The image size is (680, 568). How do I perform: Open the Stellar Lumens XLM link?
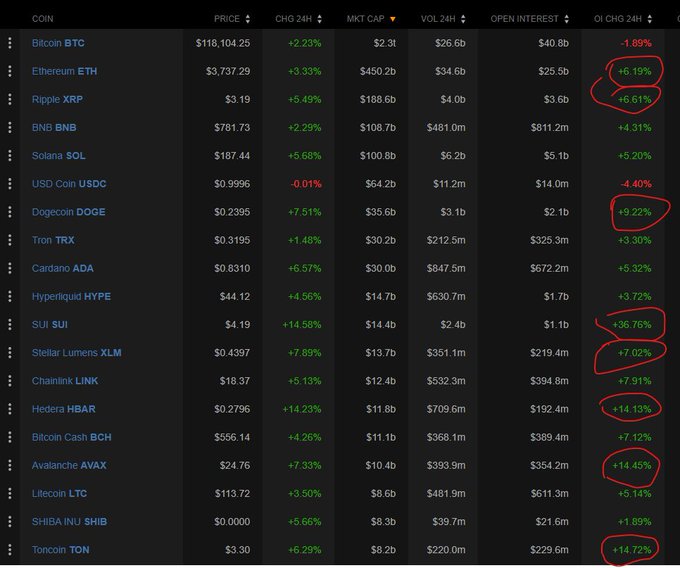coord(76,353)
